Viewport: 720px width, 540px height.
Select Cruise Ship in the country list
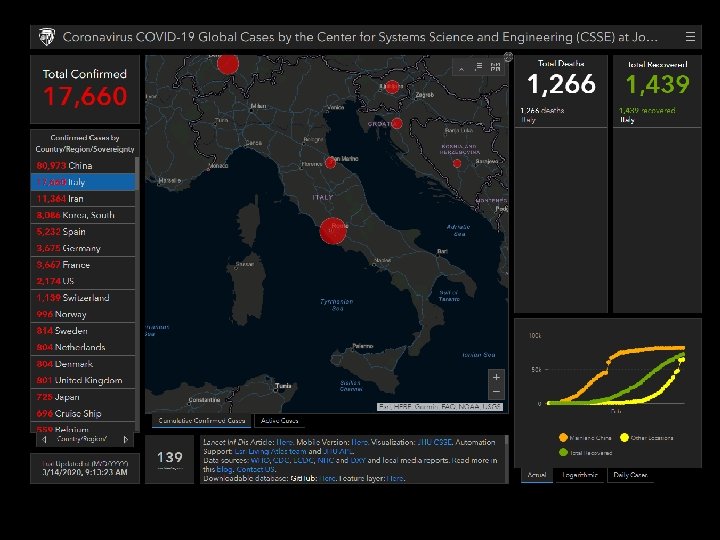(x=83, y=413)
